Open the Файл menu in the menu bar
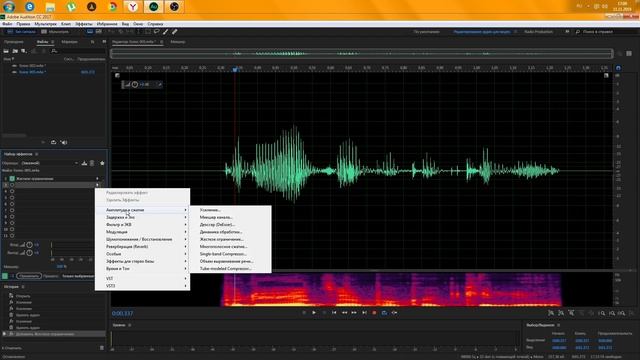This screenshot has height=360, width=640. pyautogui.click(x=7, y=24)
